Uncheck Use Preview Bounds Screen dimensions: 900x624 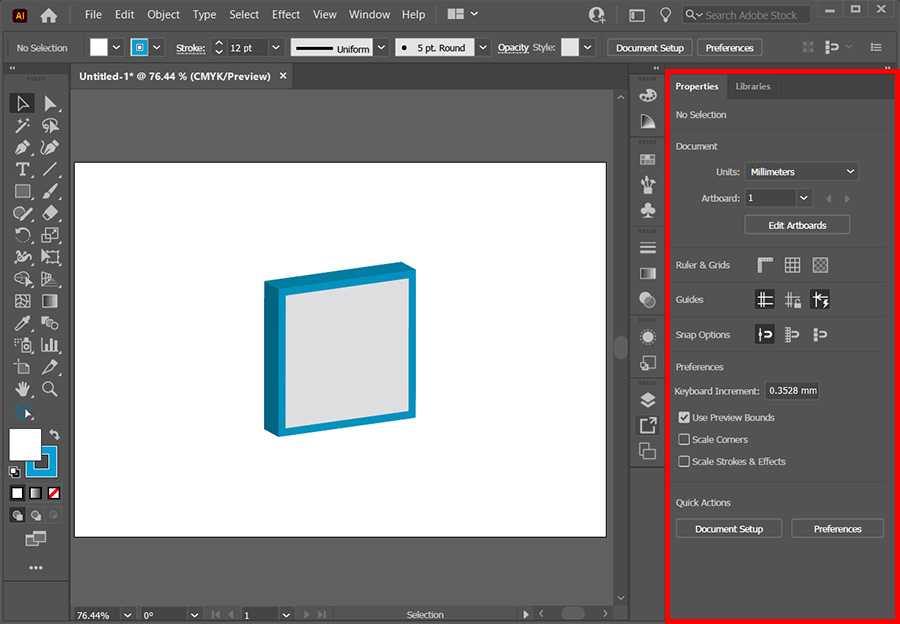[684, 418]
